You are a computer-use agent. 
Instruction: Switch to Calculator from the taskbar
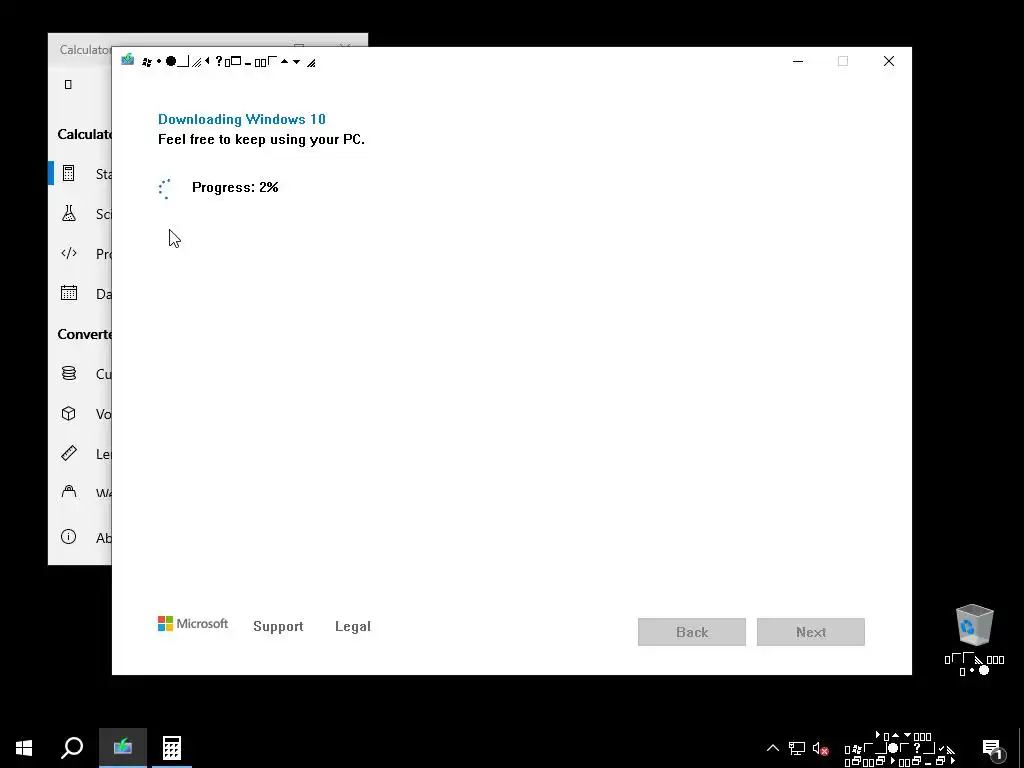click(x=172, y=748)
